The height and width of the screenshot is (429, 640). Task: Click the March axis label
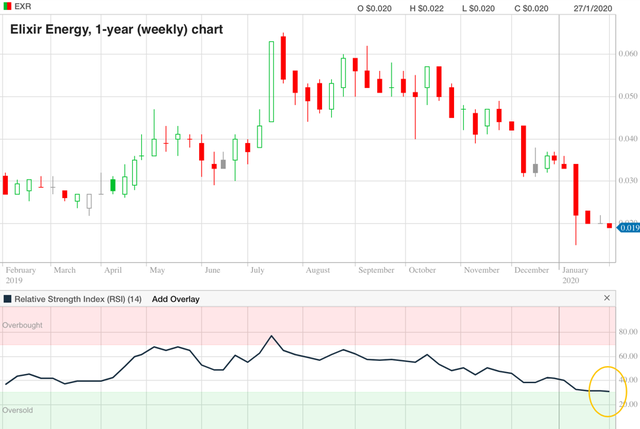pyautogui.click(x=64, y=270)
